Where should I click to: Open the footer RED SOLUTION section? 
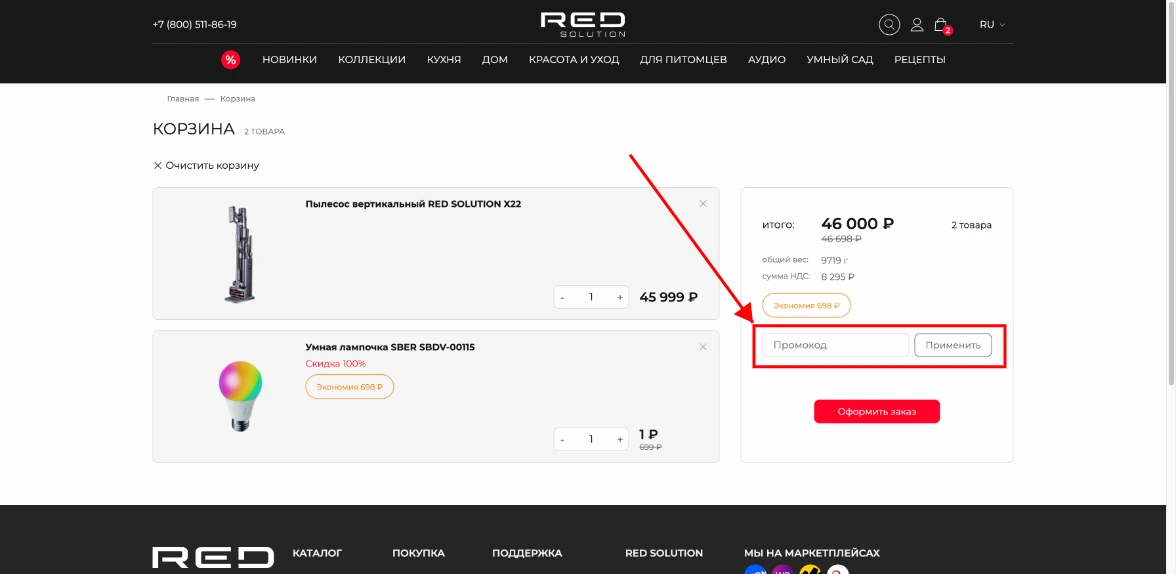coord(664,553)
